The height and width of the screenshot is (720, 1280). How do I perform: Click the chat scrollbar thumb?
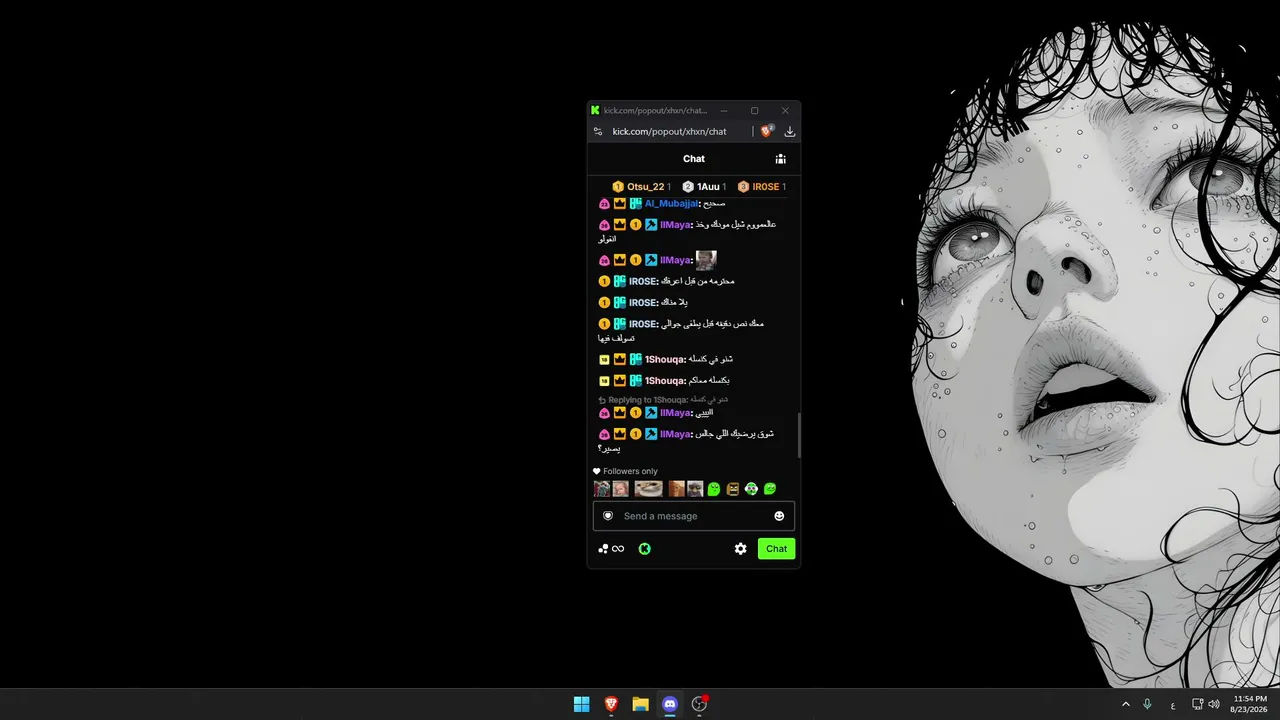tap(798, 435)
